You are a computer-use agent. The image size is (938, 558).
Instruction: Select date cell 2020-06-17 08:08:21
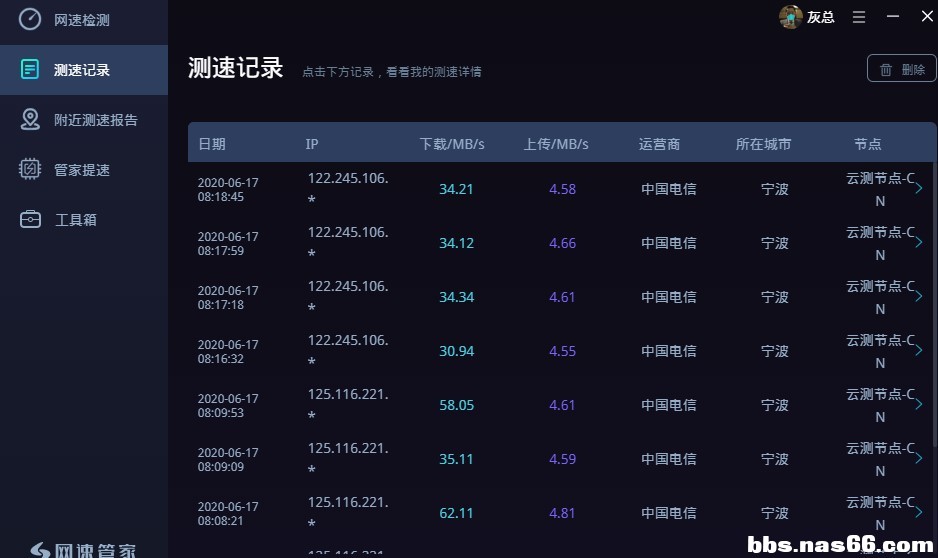click(228, 513)
